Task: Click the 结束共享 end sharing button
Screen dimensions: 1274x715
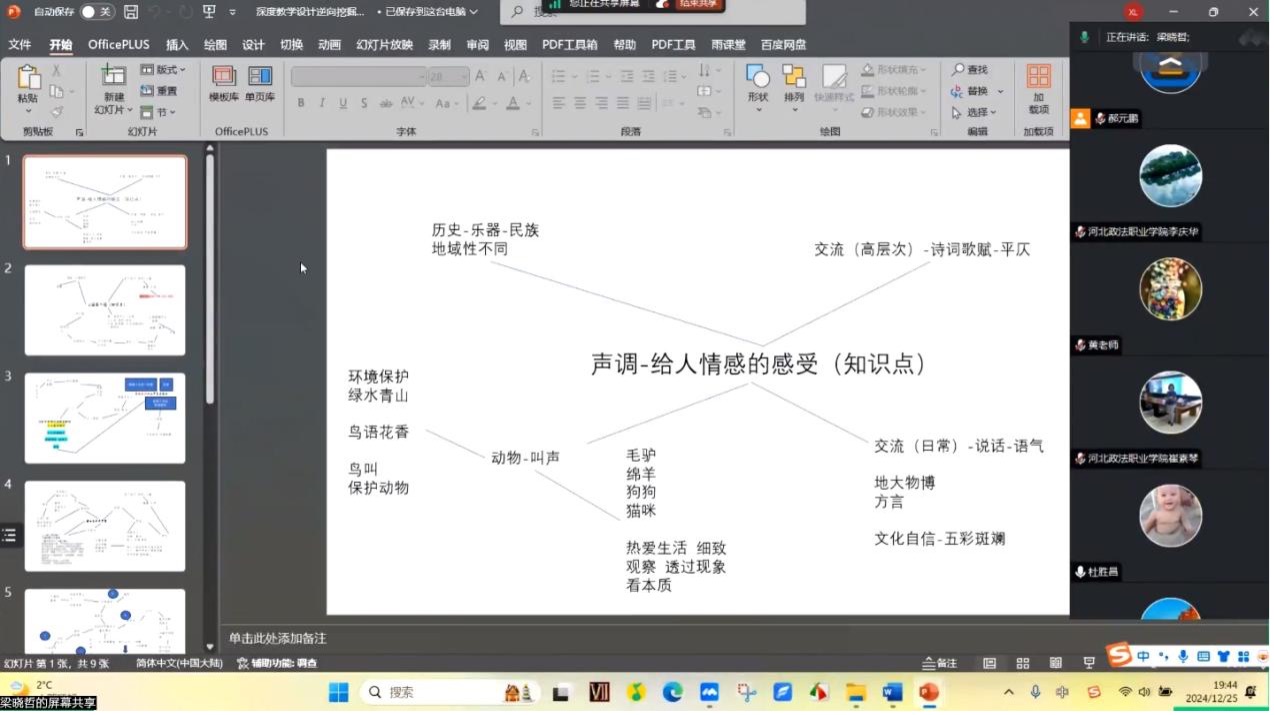Action: pos(689,4)
